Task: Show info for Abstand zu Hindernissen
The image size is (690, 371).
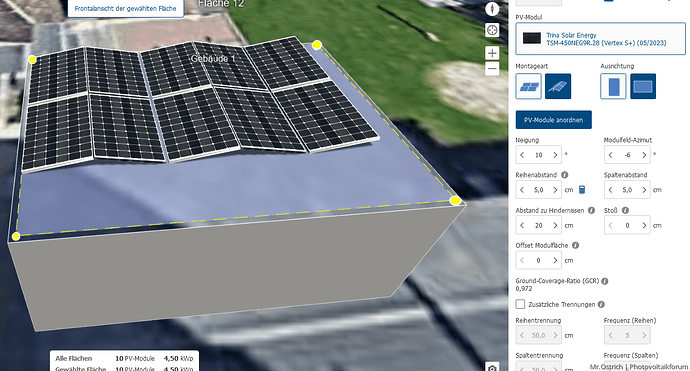Action: click(591, 210)
